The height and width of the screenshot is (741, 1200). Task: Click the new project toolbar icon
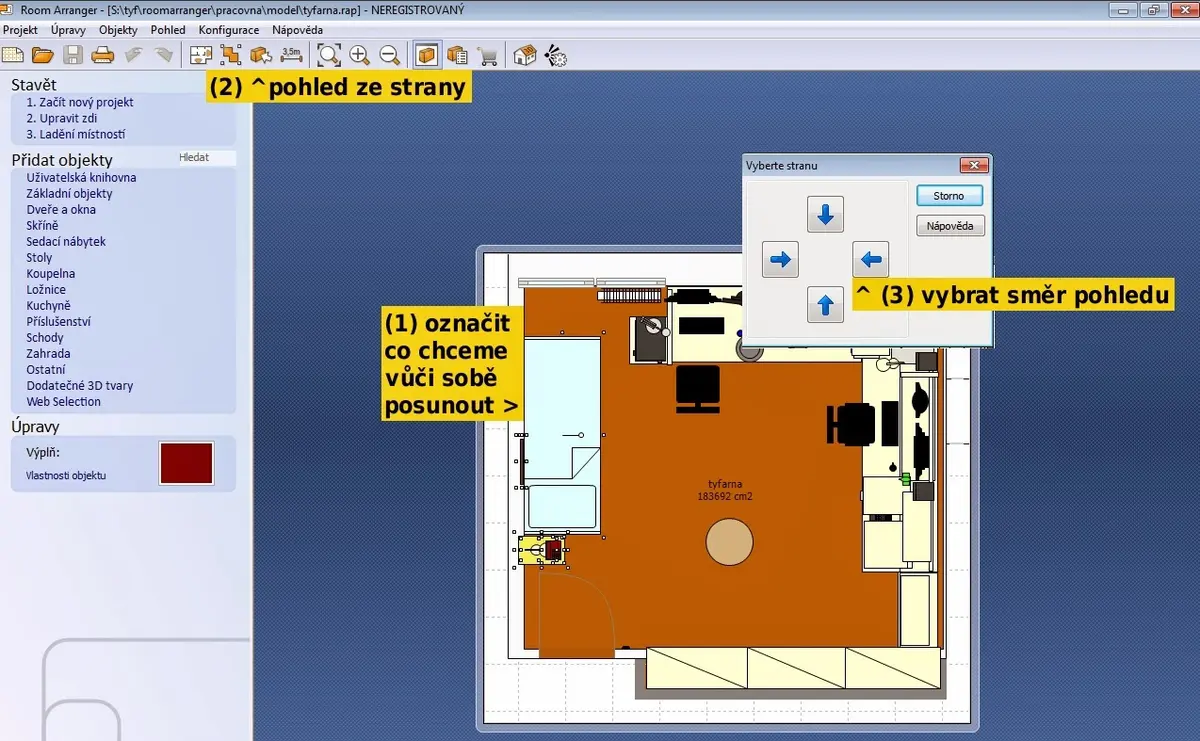13,55
